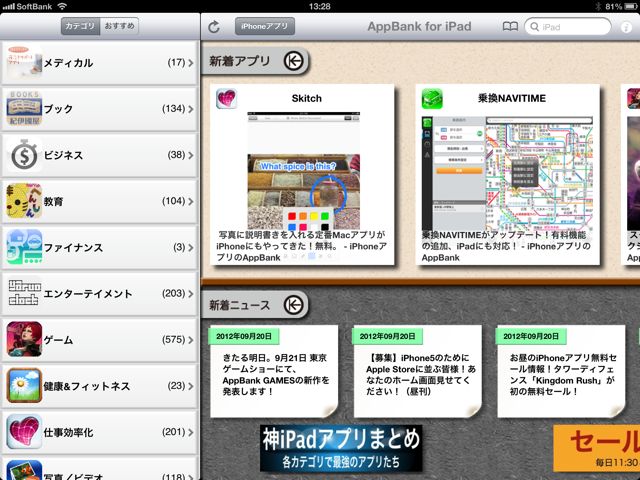Viewport: 640px width, 480px height.
Task: Expand ゲーム category chevron
Action: 191,339
